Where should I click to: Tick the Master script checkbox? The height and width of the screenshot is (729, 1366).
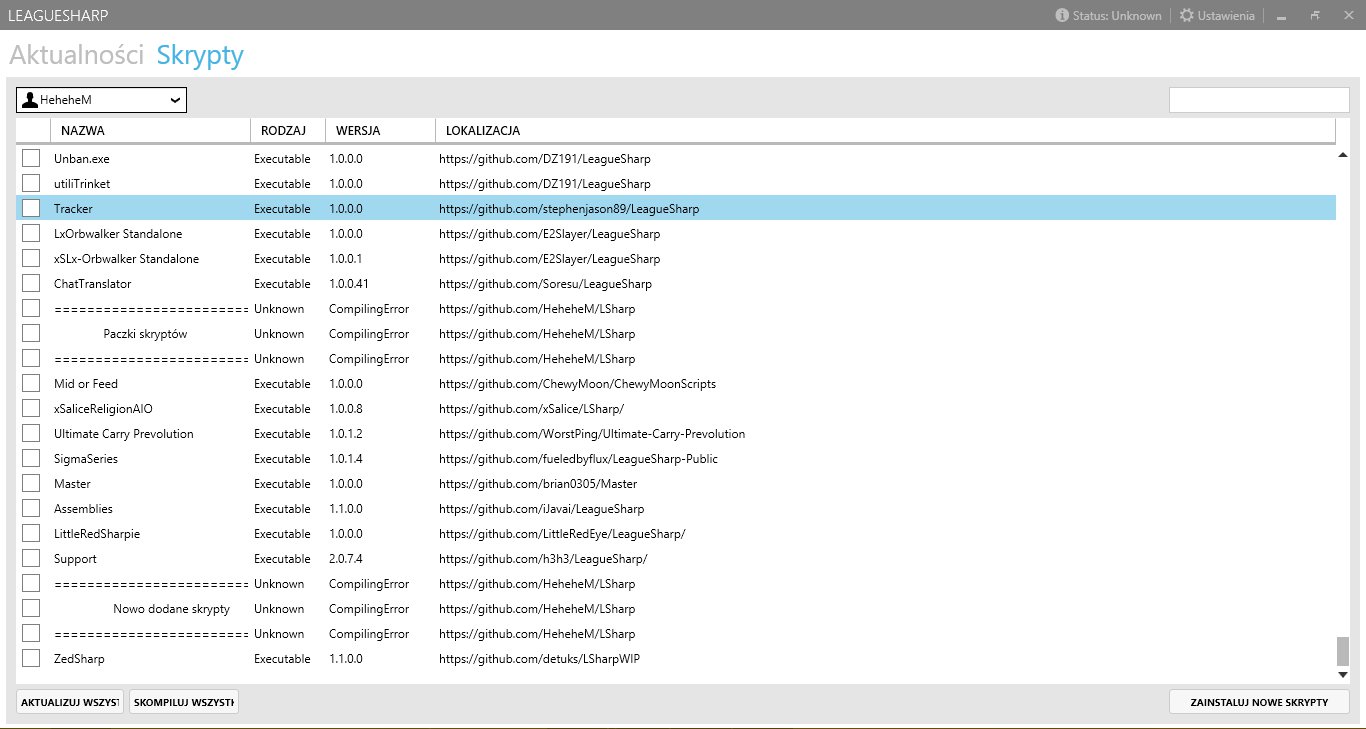point(31,483)
